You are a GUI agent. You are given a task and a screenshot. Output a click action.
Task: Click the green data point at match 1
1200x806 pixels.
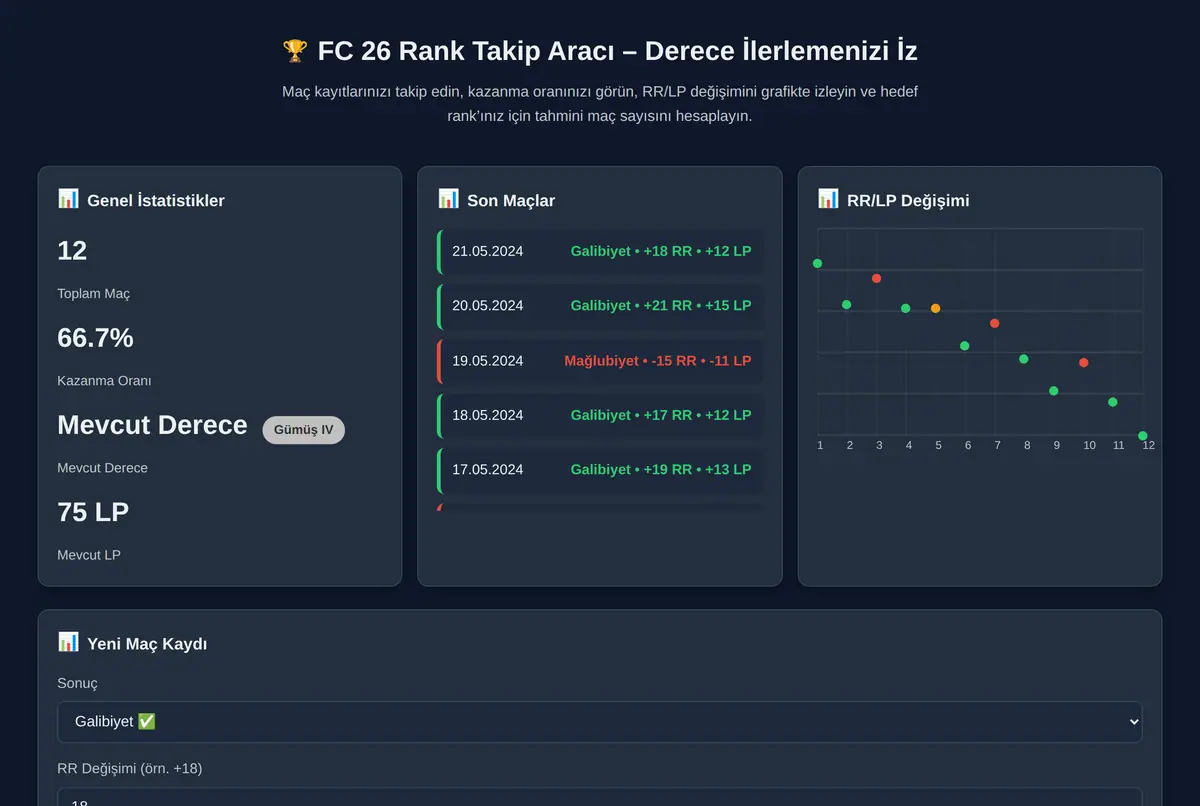(x=818, y=263)
